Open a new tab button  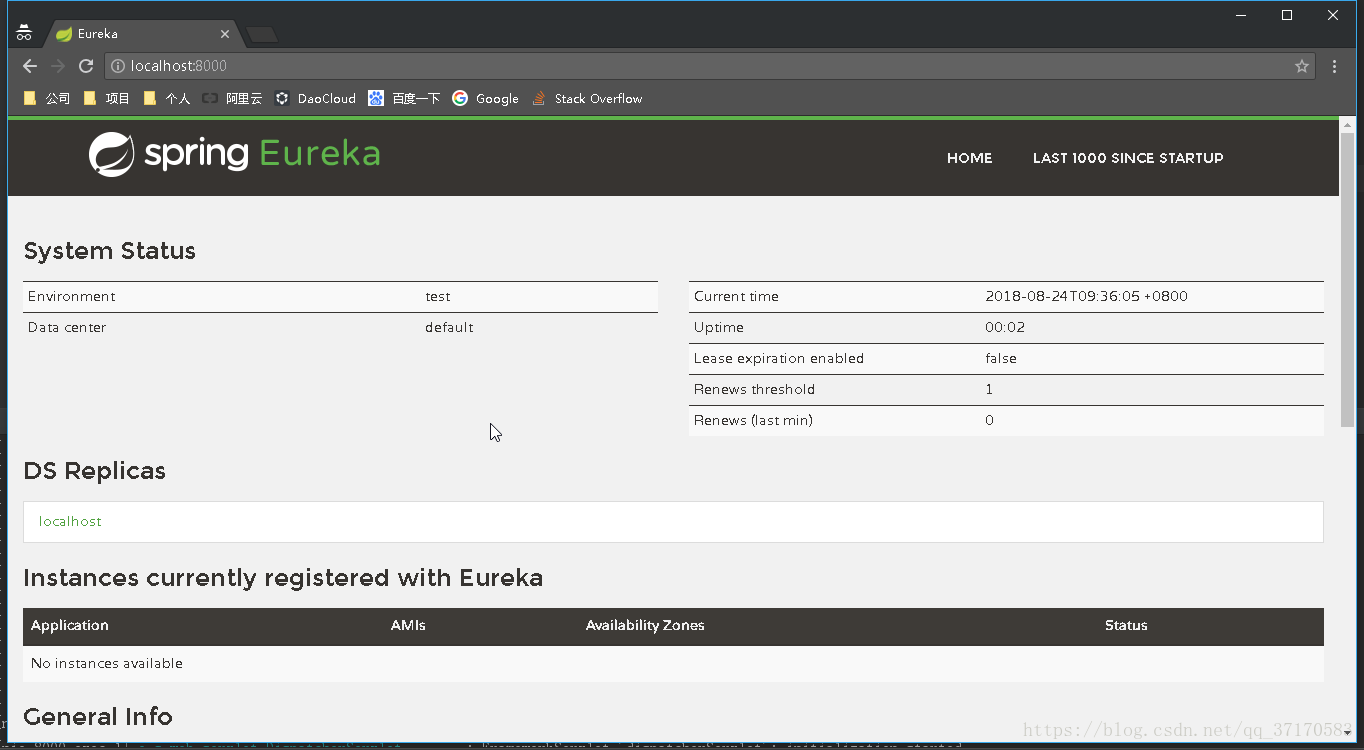(262, 35)
